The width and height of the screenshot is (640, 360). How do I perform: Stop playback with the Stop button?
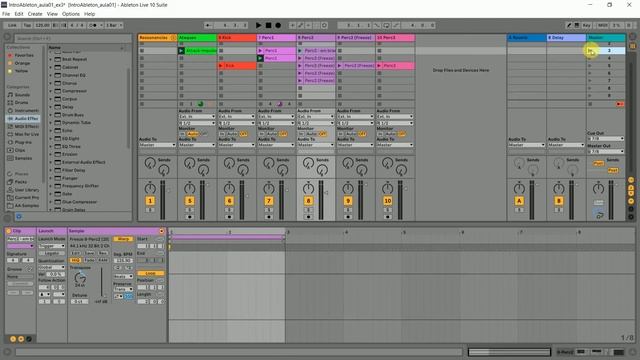point(268,25)
